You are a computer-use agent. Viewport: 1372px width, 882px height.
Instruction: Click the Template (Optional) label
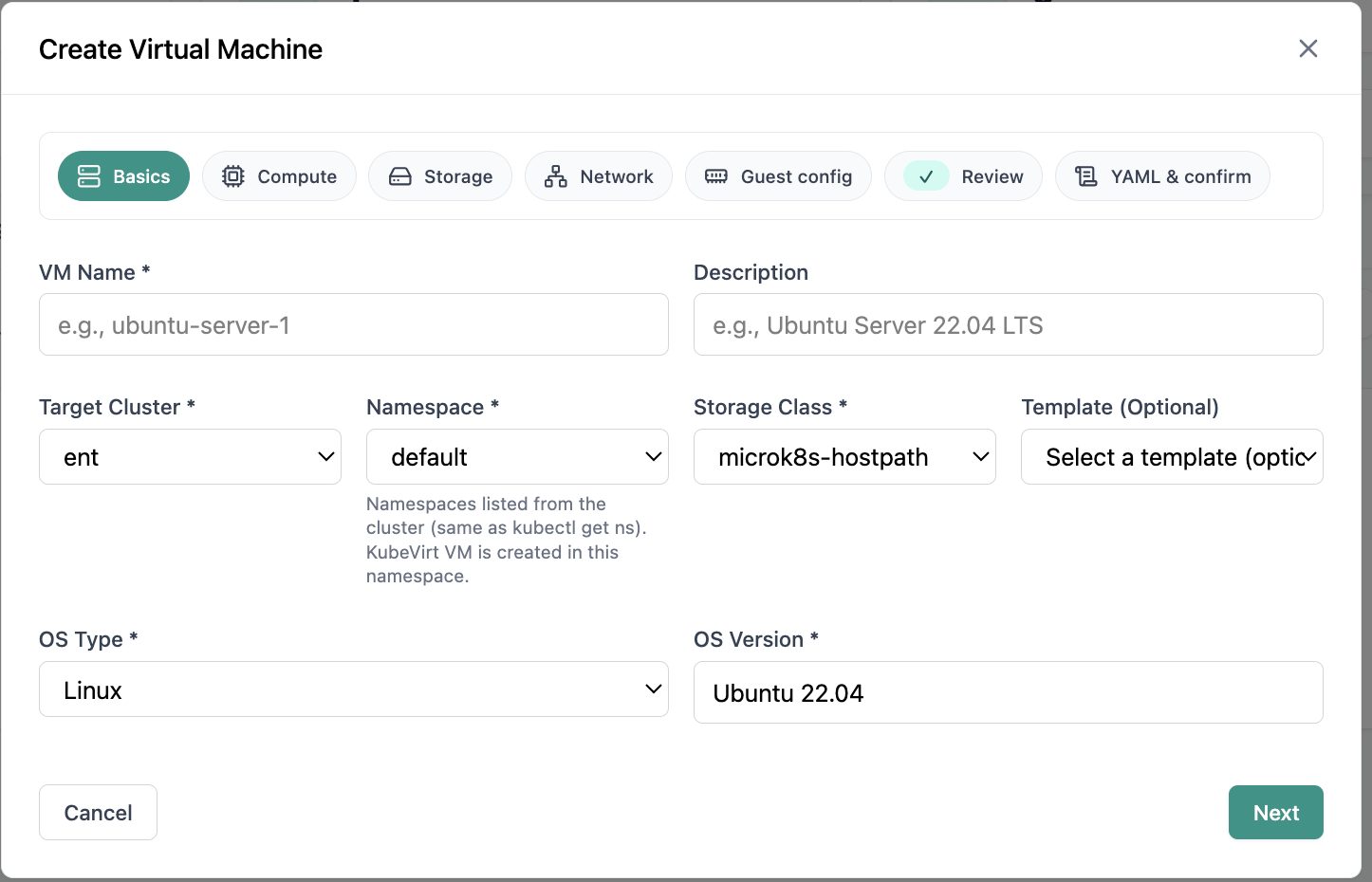click(x=1120, y=407)
